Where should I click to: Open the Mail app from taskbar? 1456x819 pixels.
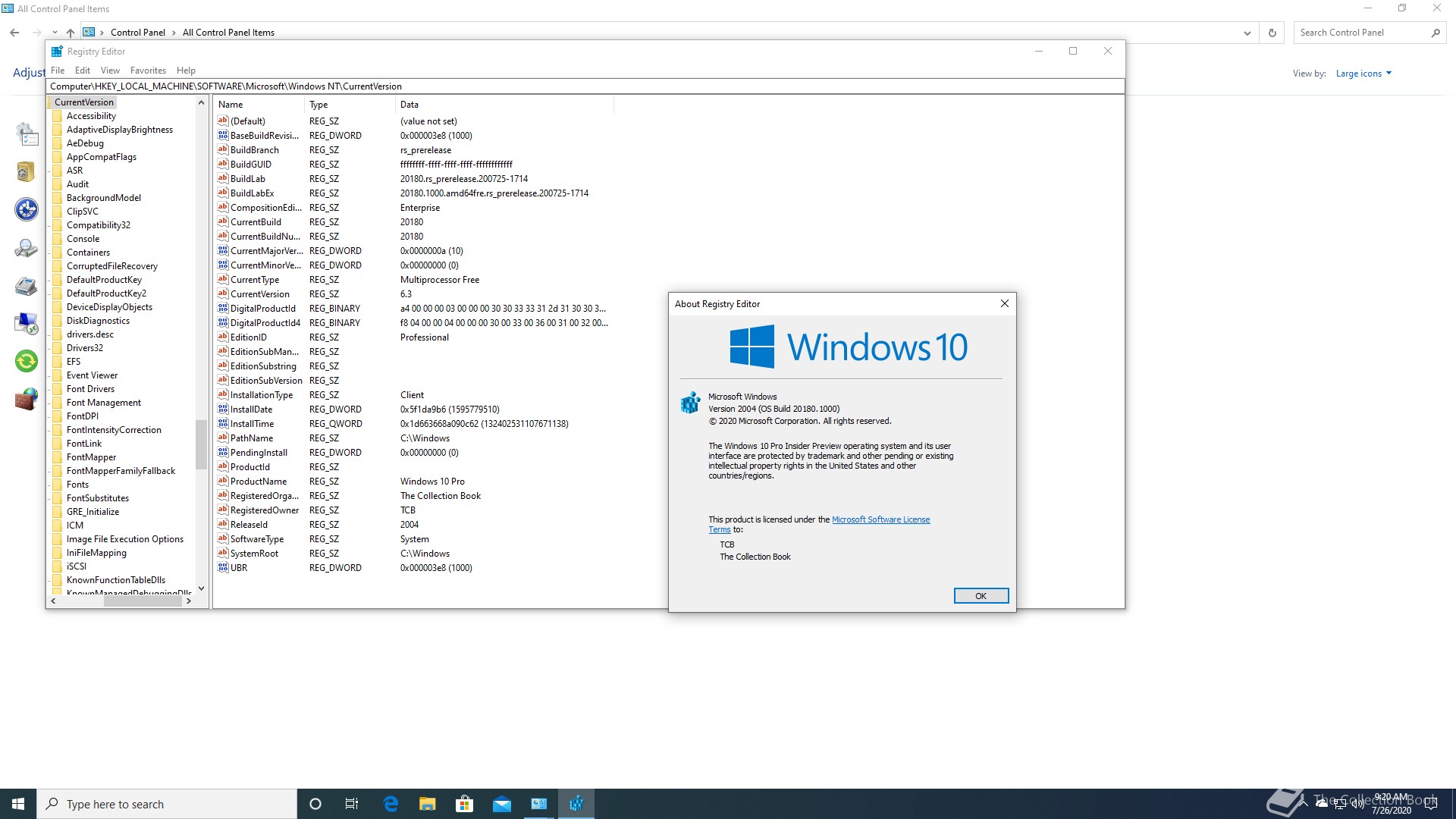501,804
